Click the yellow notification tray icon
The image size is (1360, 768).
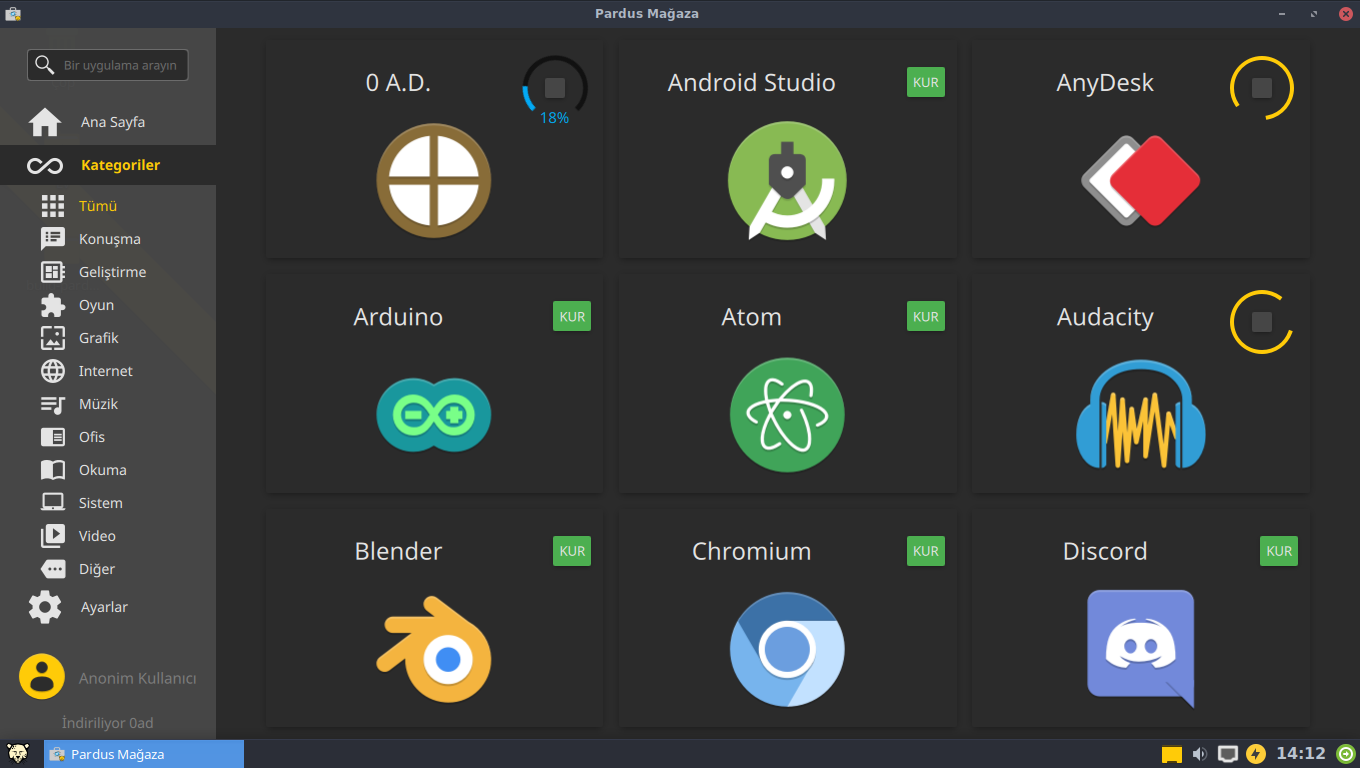coord(1171,754)
